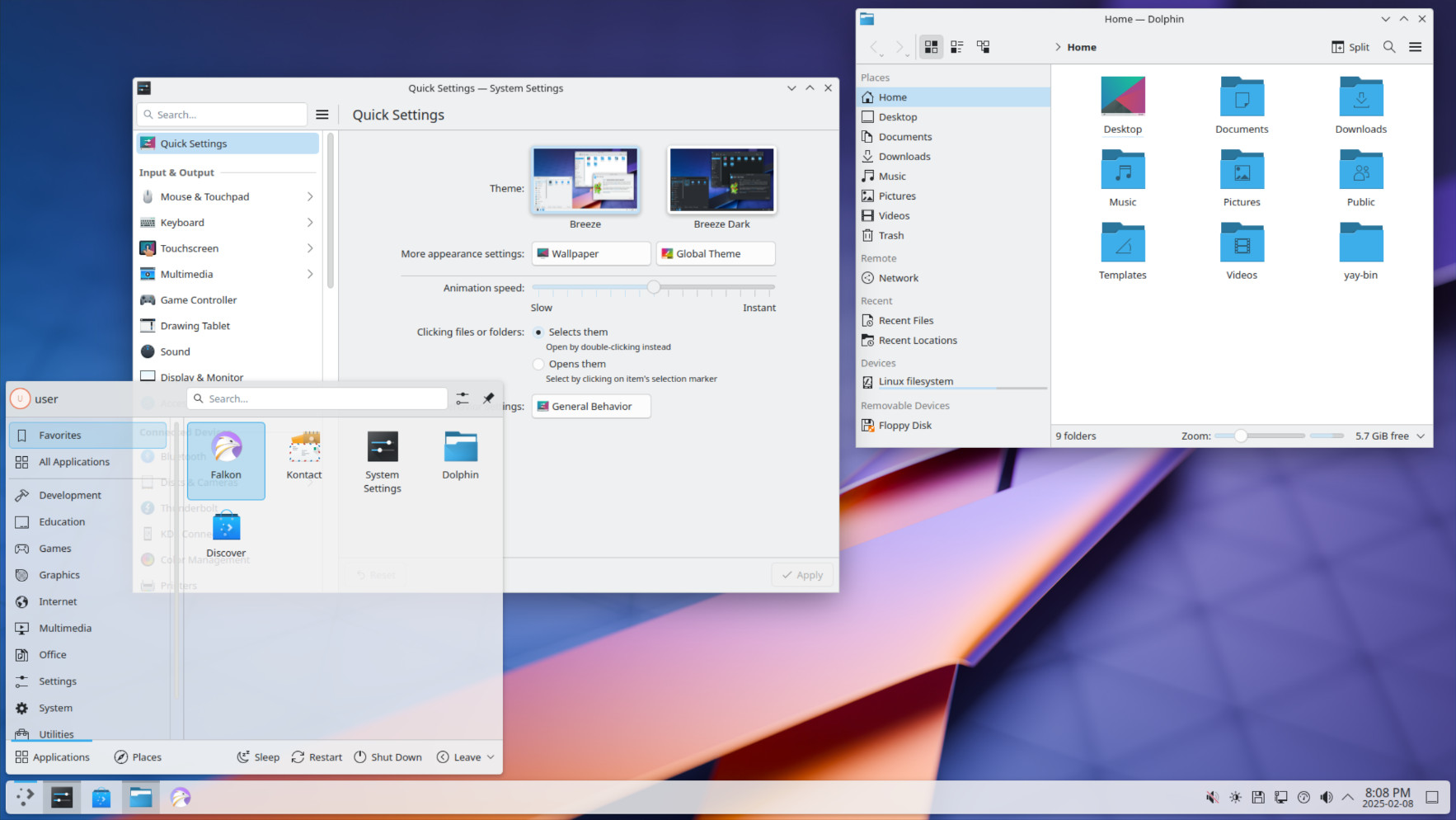
Task: Choose 'Opens them' radio option
Action: pyautogui.click(x=538, y=364)
